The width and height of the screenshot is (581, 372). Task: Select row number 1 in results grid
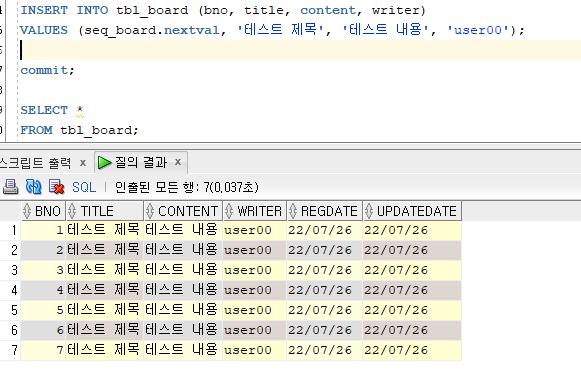10,230
